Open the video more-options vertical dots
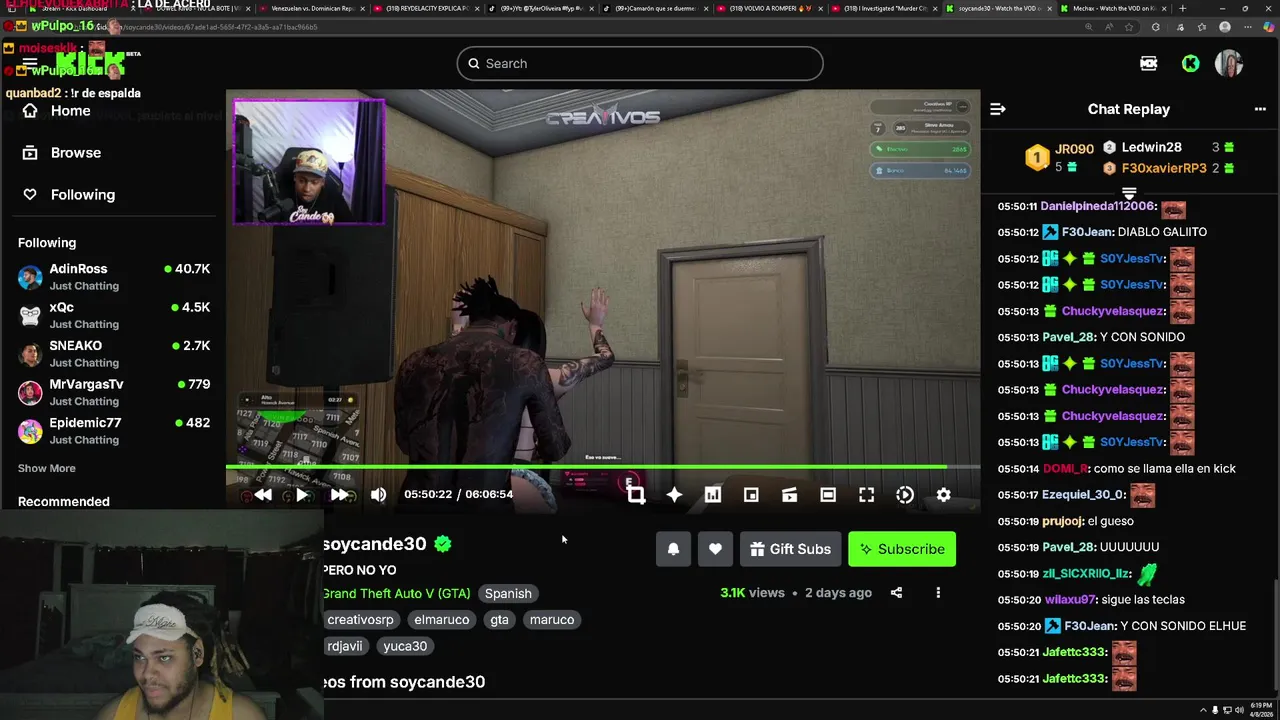The height and width of the screenshot is (720, 1280). [x=938, y=593]
